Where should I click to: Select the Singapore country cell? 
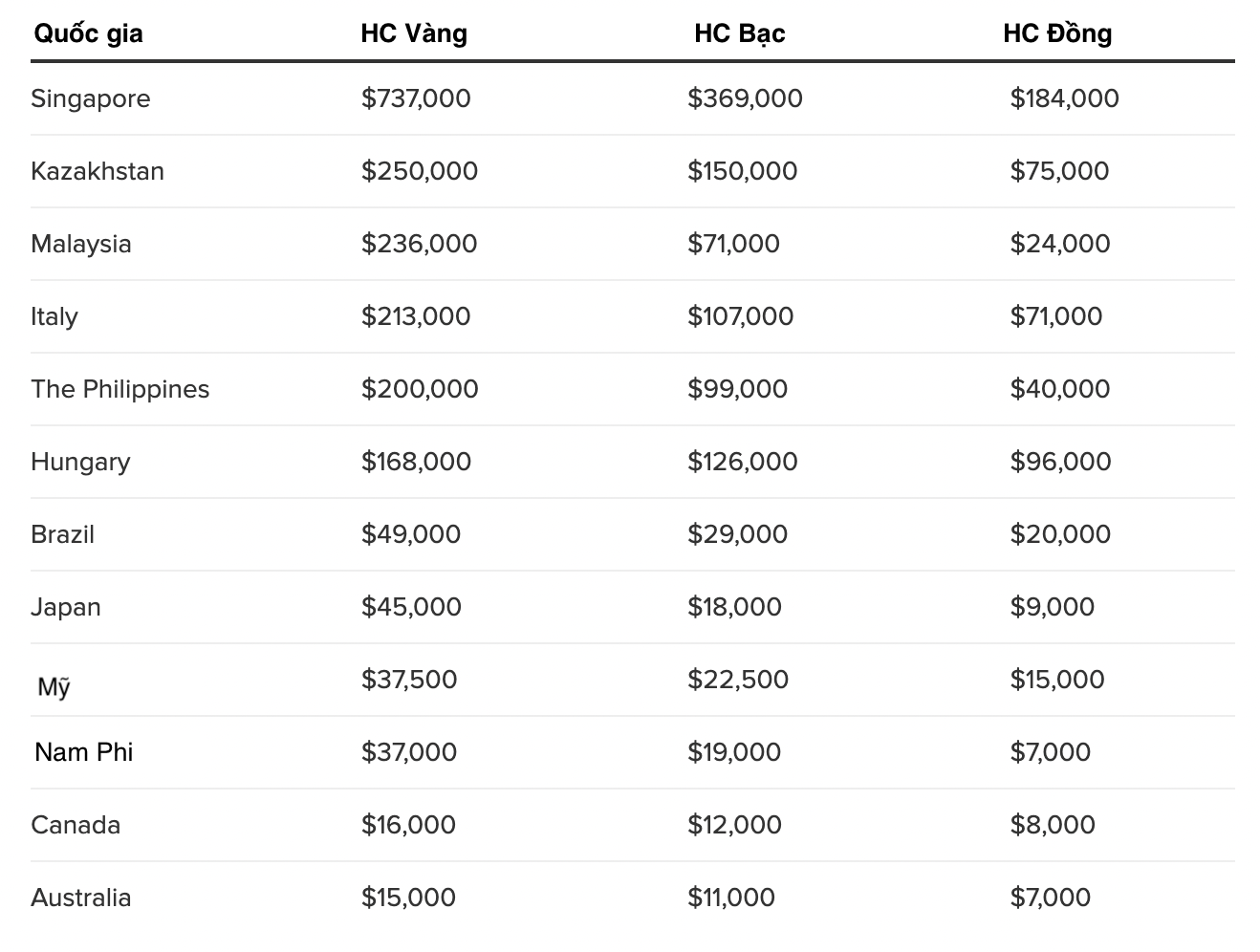click(90, 98)
